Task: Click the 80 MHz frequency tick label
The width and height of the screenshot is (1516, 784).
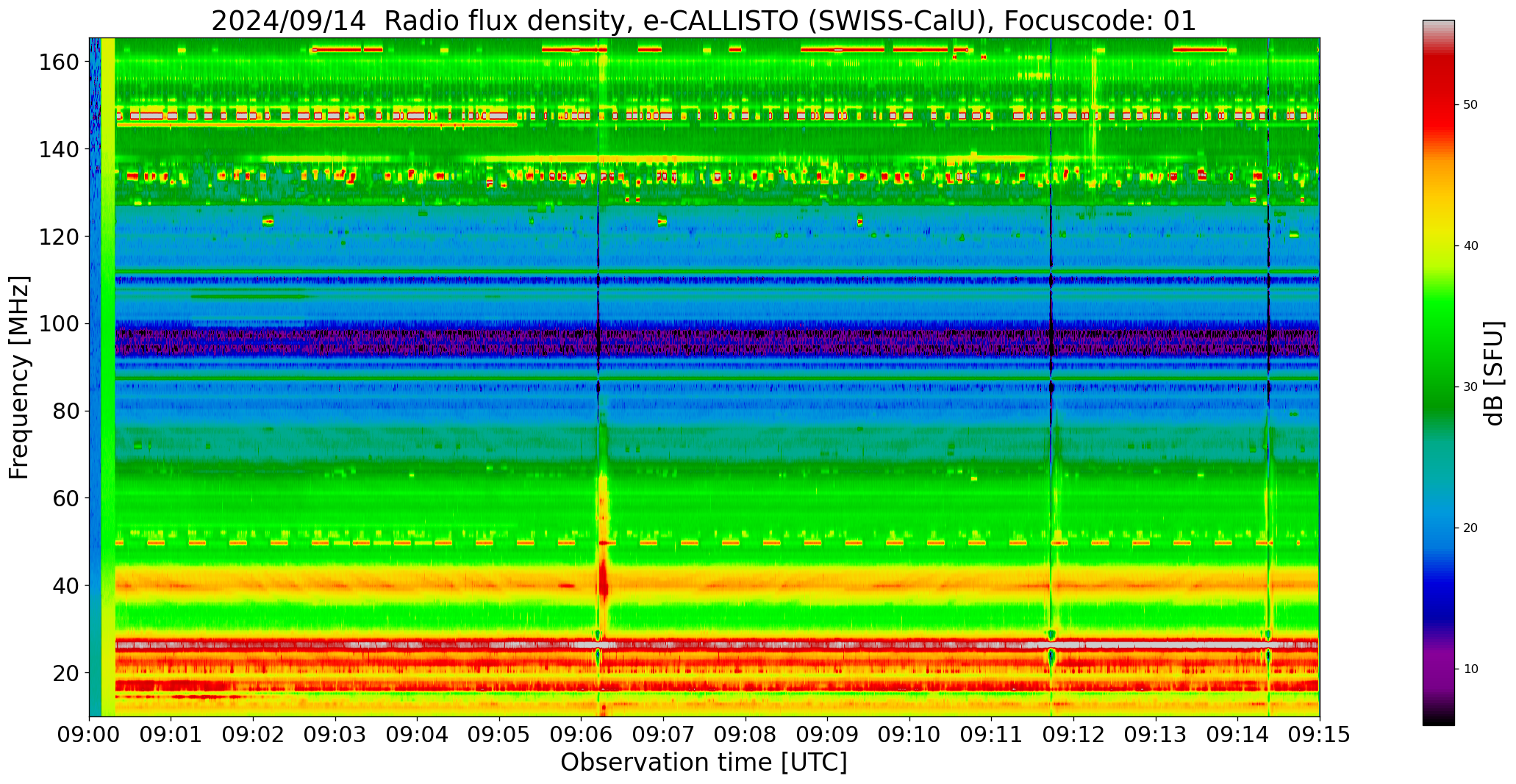Action: coord(66,411)
